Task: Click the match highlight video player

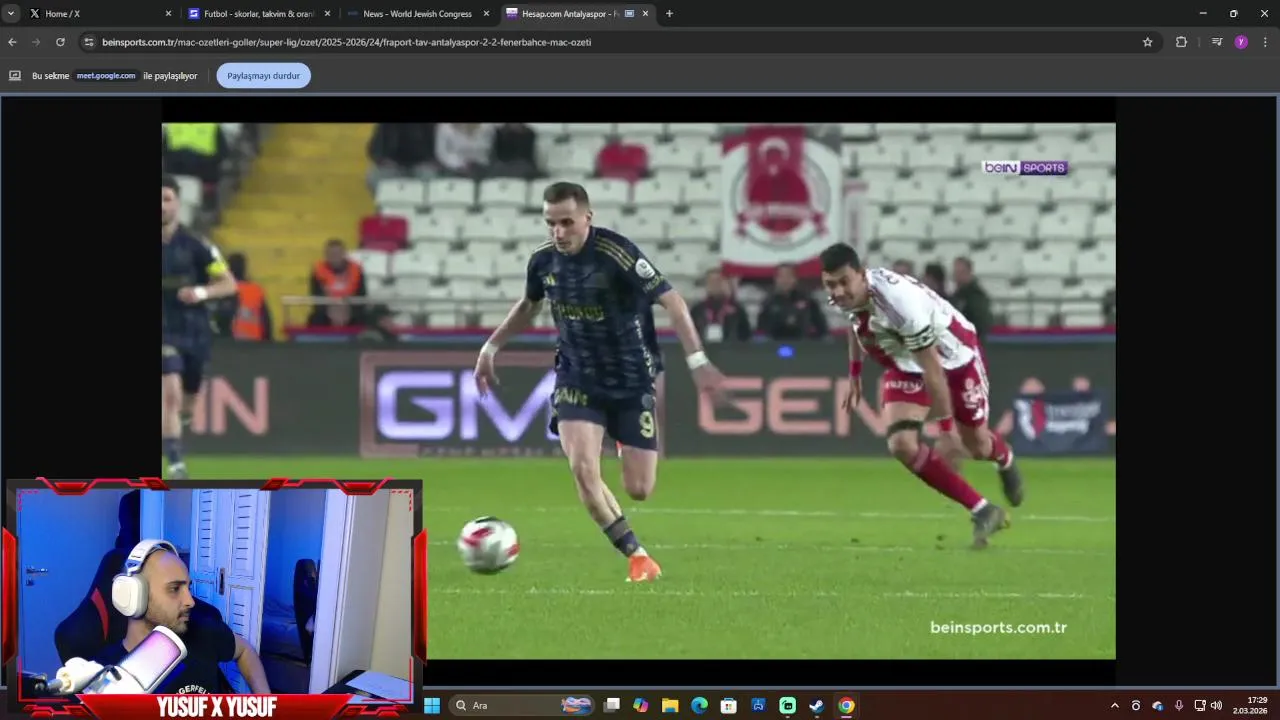Action: [x=638, y=391]
